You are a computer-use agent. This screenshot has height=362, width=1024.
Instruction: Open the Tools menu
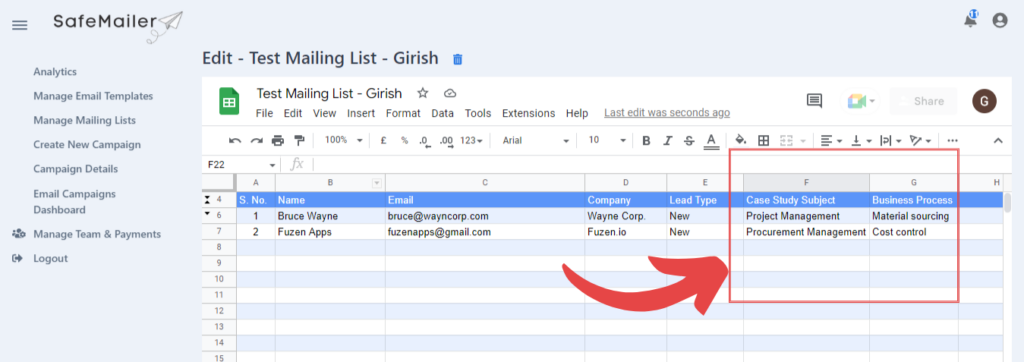tap(478, 113)
